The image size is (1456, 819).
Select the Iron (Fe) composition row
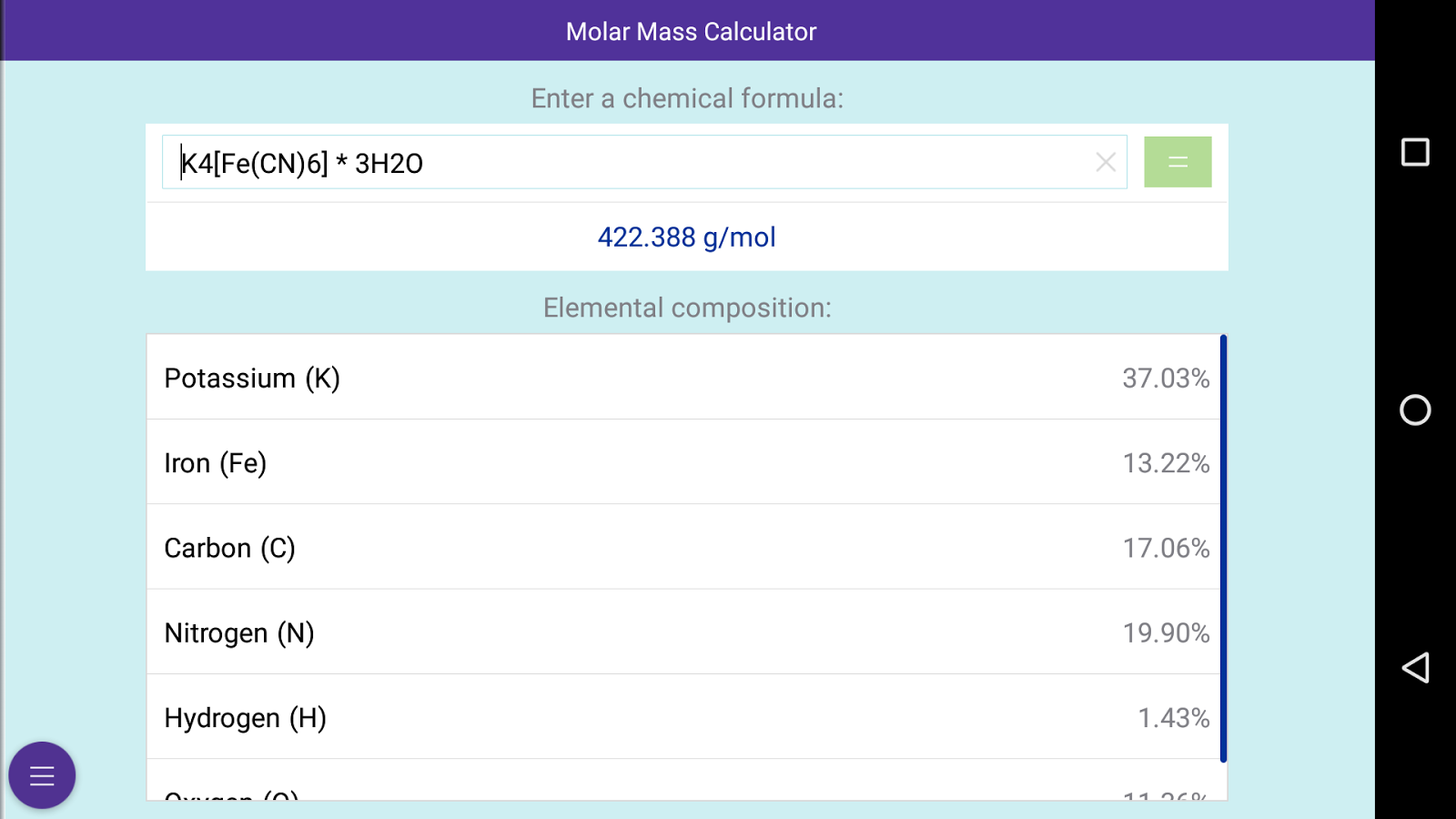[686, 463]
